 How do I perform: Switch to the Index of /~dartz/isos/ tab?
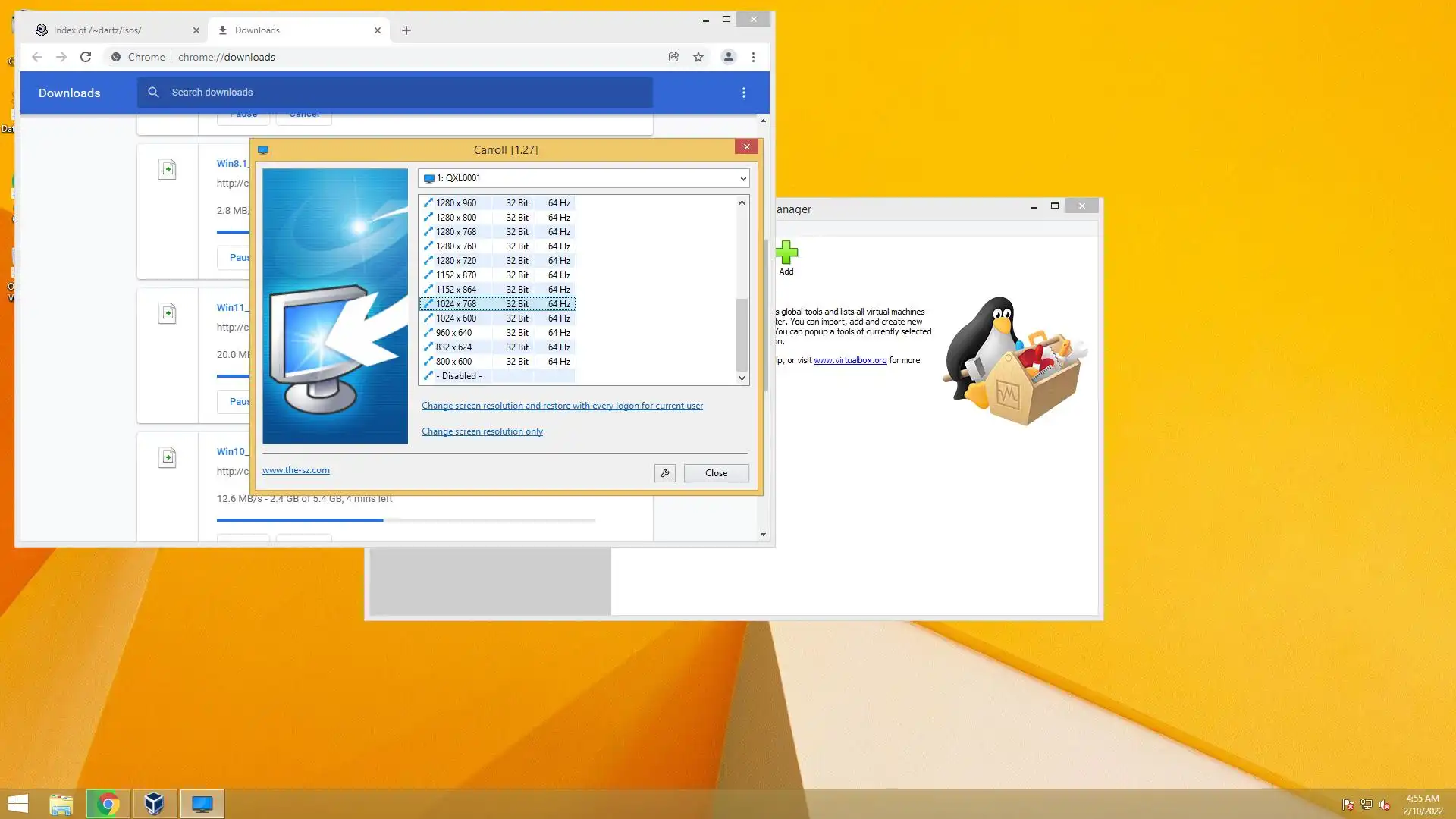[106, 30]
